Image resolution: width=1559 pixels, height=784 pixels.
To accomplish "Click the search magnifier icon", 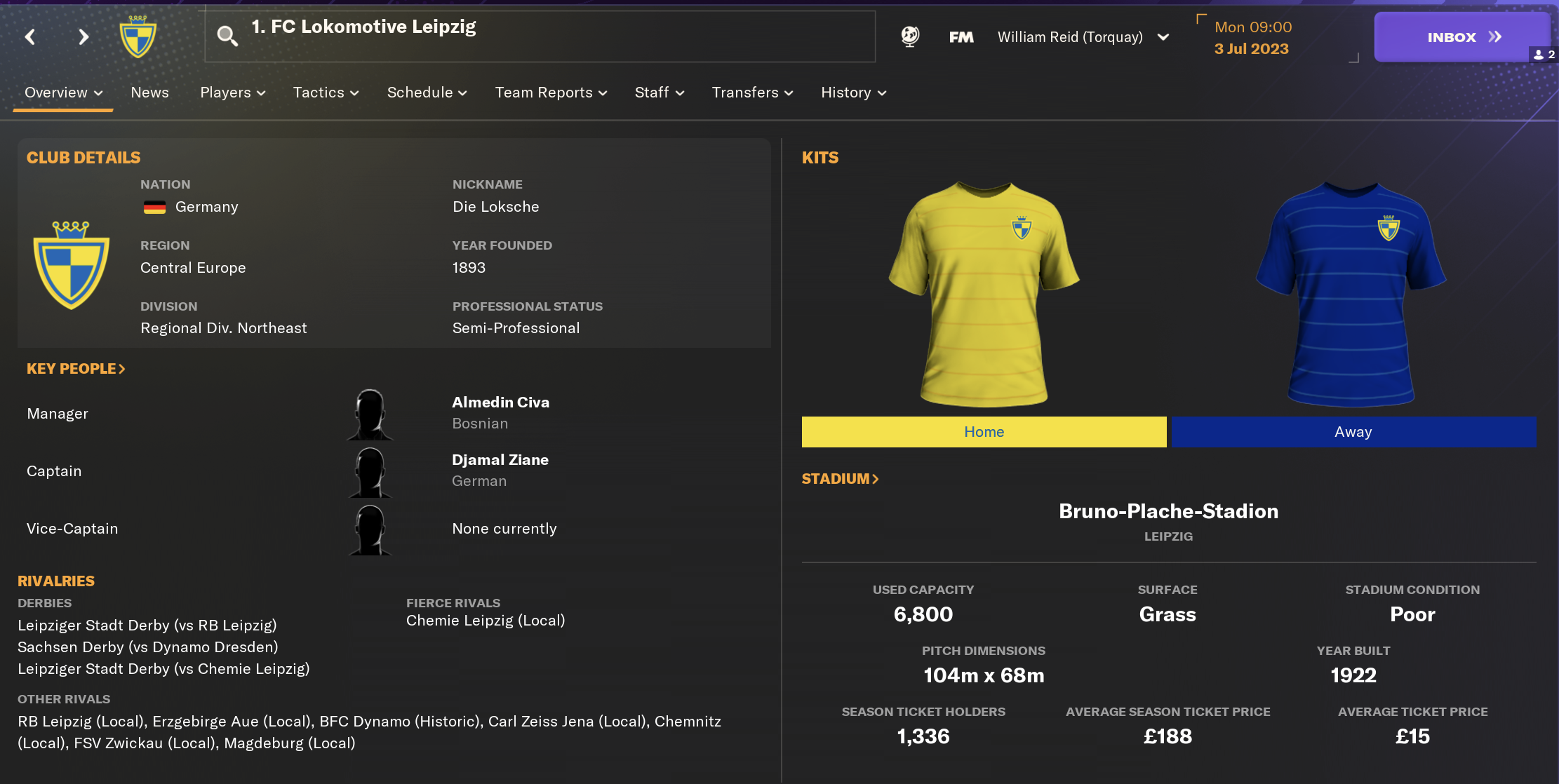I will pyautogui.click(x=227, y=36).
